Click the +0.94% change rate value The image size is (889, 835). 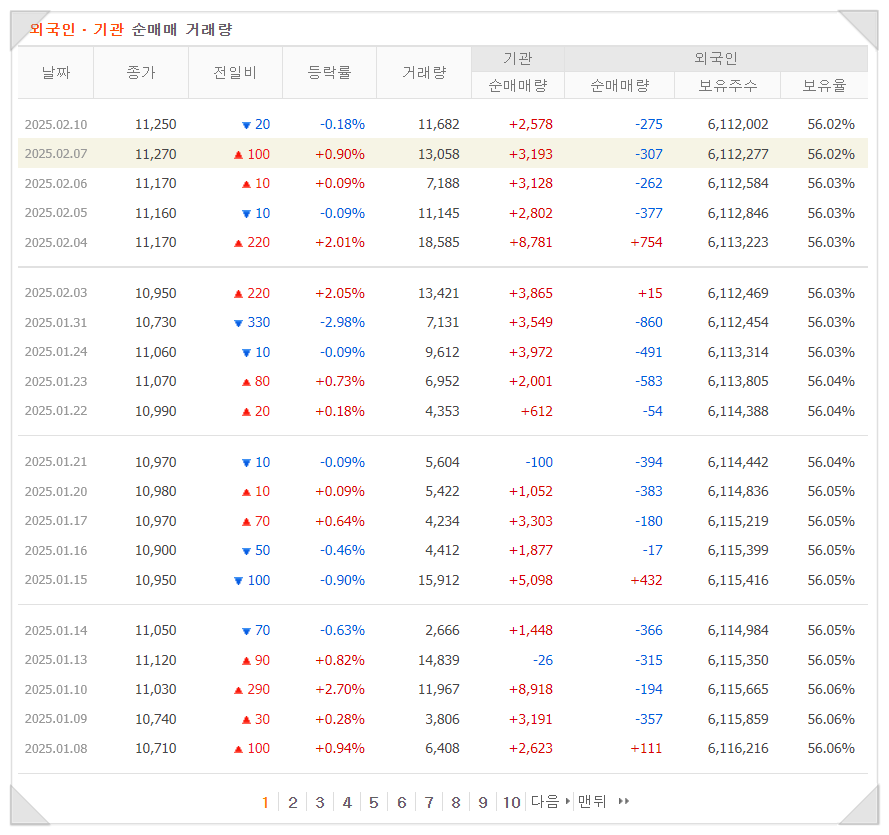340,748
